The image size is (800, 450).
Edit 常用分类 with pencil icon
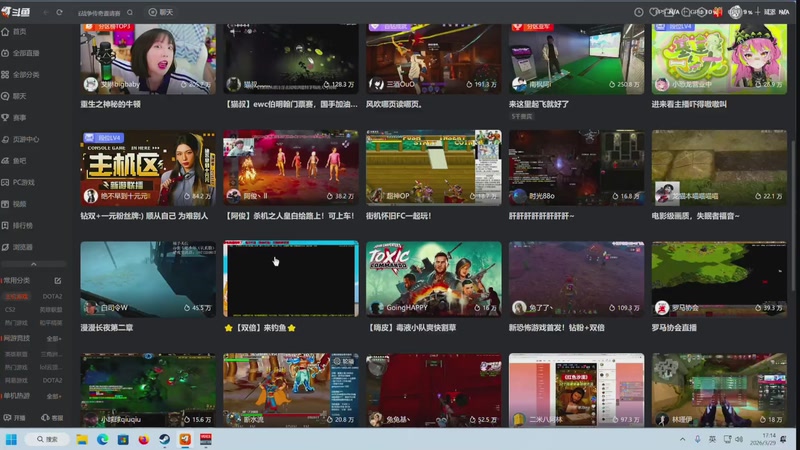(58, 281)
